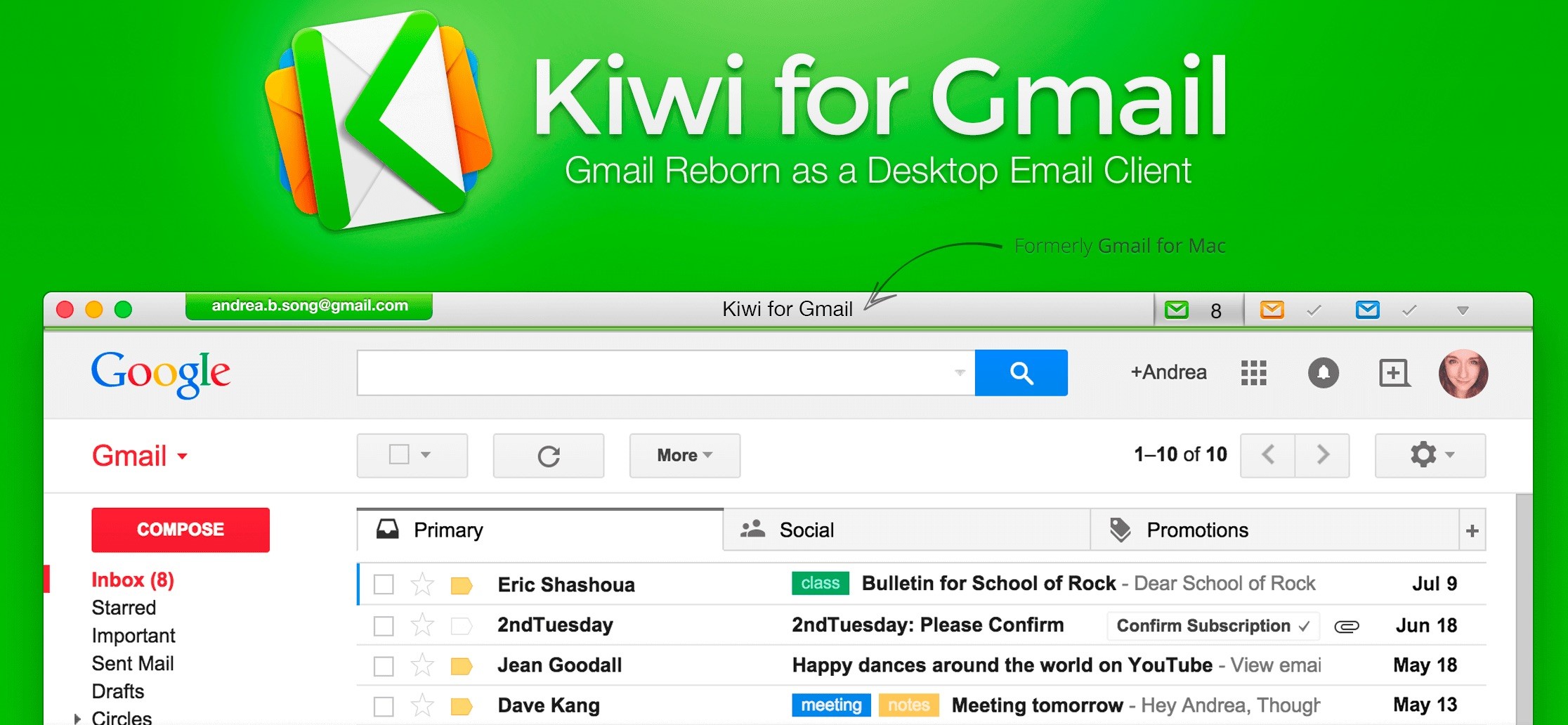Image resolution: width=1568 pixels, height=725 pixels.
Task: Open the Starred folder
Action: [124, 608]
